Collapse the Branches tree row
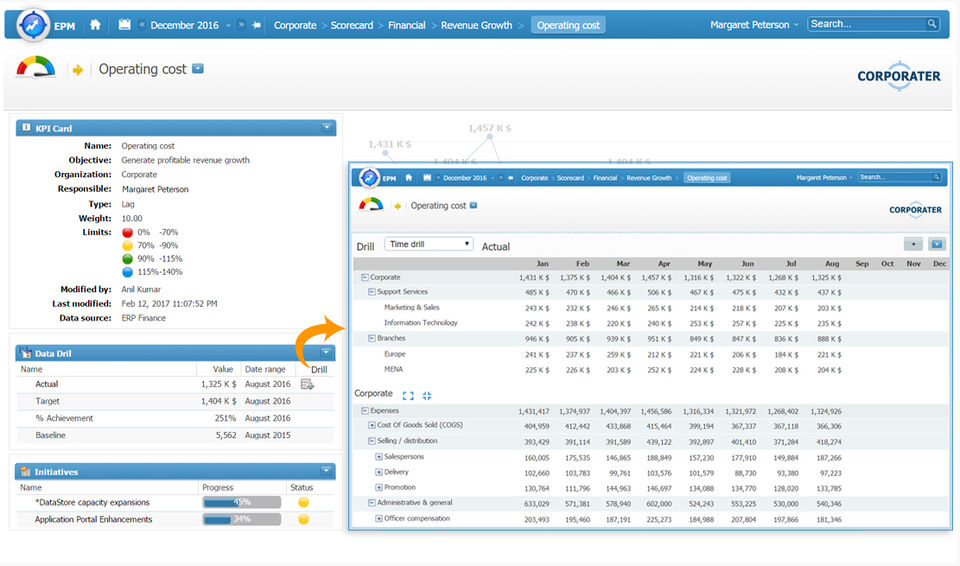The image size is (960, 566). tap(372, 339)
